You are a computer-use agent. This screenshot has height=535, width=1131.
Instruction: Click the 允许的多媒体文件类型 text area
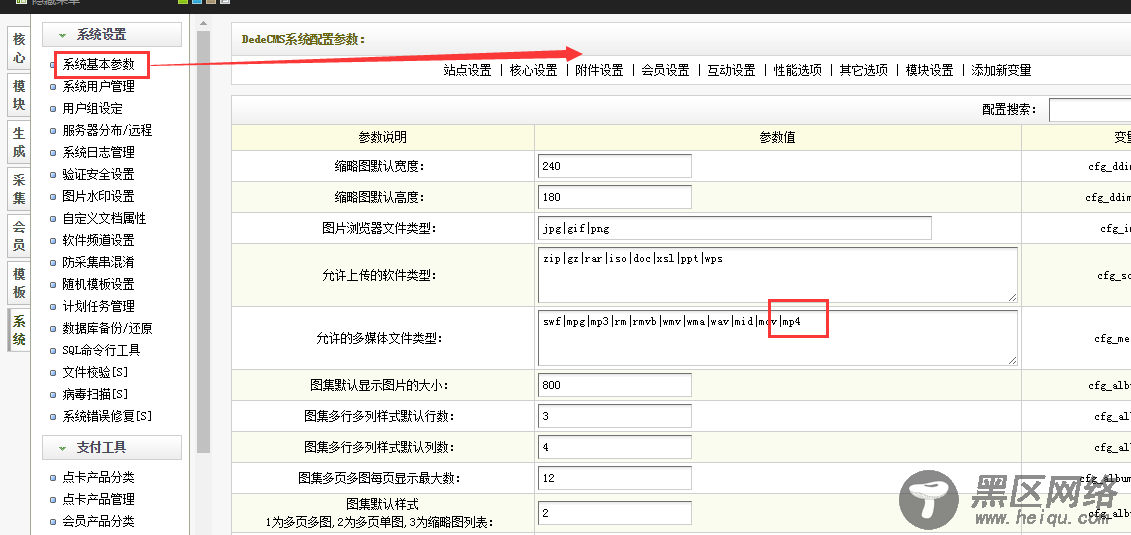[776, 338]
